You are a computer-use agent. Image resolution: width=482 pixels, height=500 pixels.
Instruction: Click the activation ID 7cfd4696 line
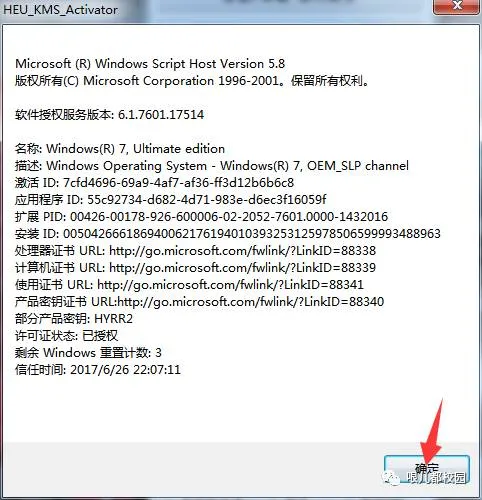[x=154, y=183]
